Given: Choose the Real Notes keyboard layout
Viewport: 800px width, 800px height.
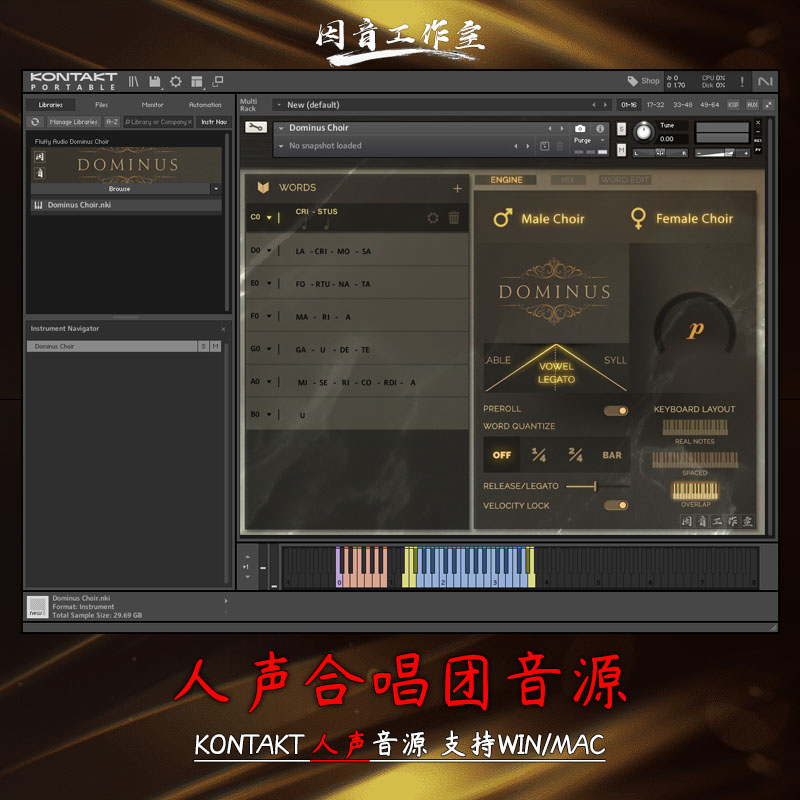Looking at the screenshot, I should pyautogui.click(x=695, y=428).
